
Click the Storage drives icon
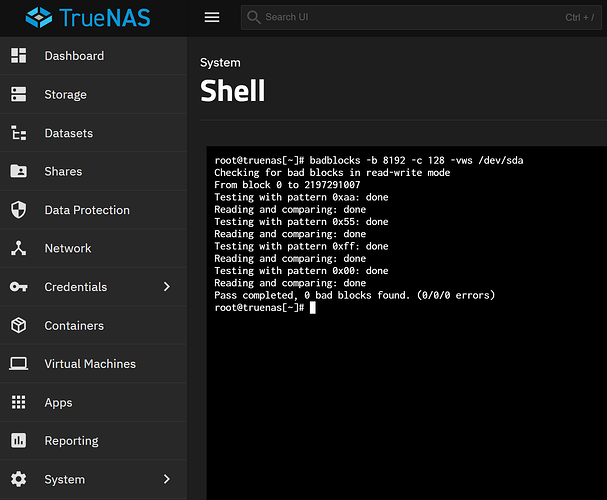19,94
